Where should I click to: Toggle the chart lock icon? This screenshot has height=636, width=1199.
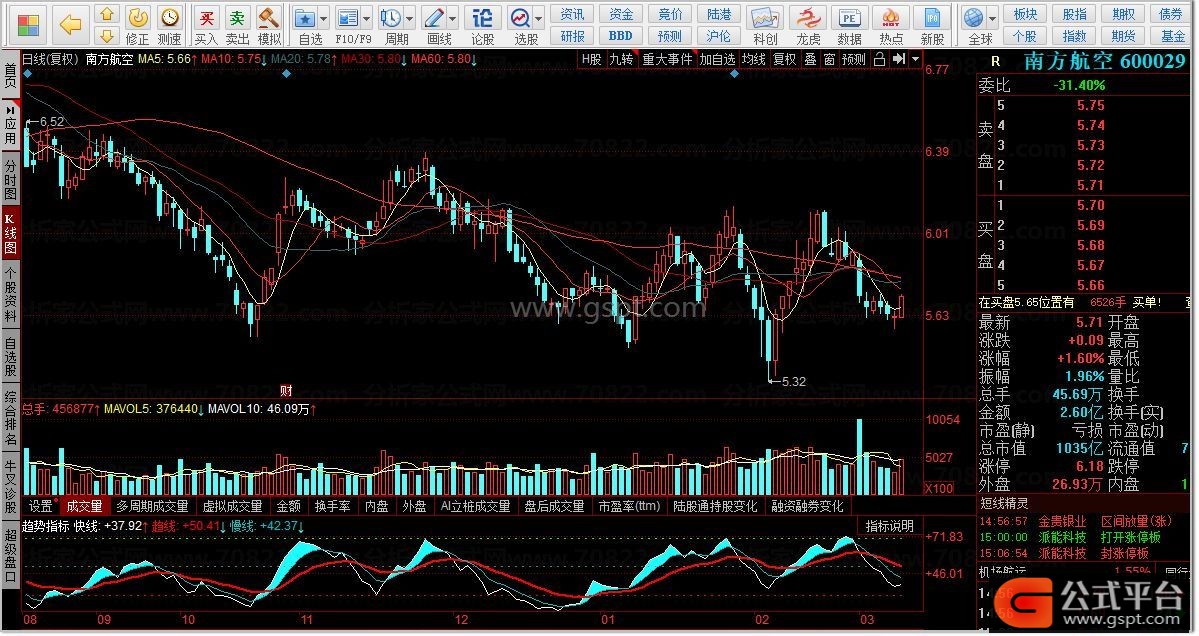pos(879,60)
